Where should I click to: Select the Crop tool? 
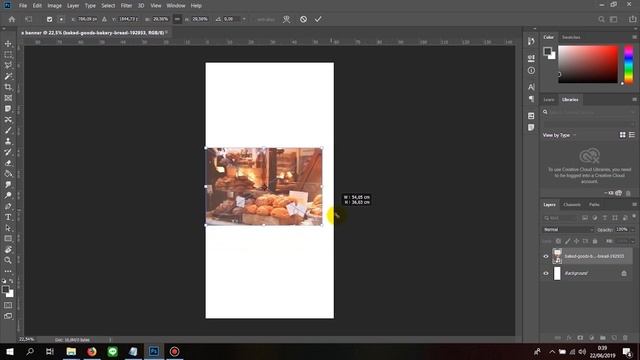[8, 87]
